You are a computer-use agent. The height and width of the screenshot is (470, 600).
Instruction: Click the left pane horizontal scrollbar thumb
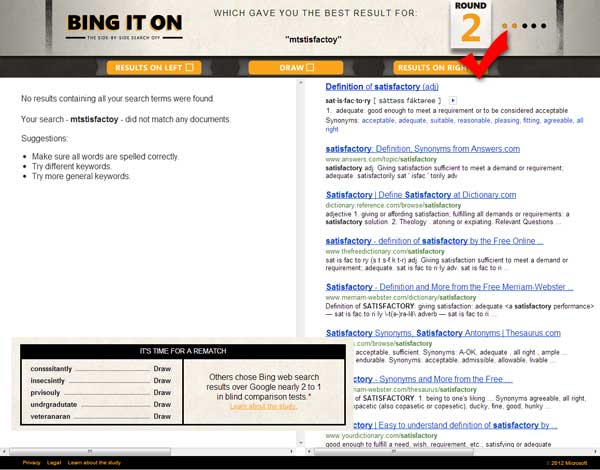[90, 452]
